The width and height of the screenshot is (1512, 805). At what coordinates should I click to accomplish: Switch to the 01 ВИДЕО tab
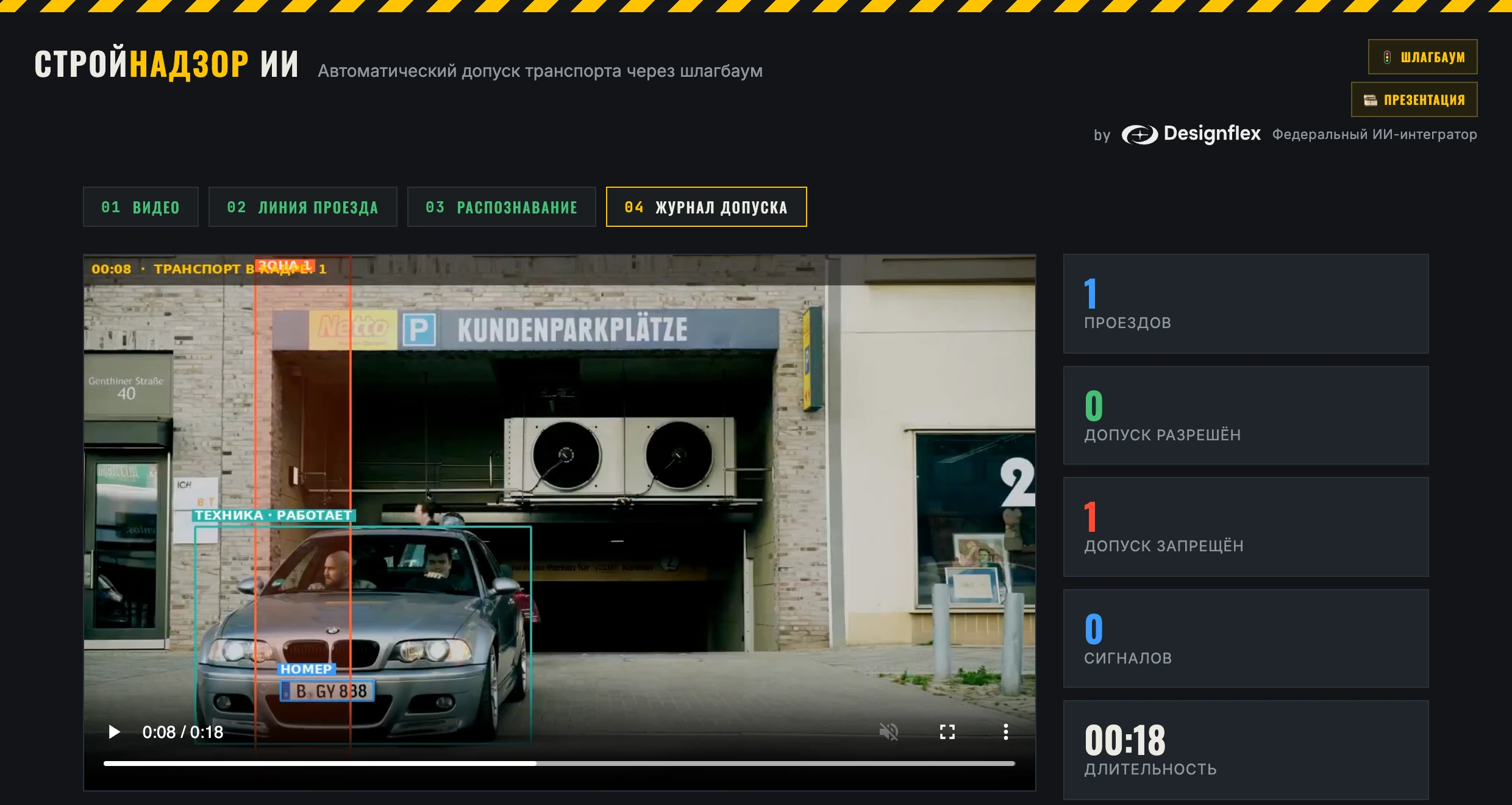[141, 207]
